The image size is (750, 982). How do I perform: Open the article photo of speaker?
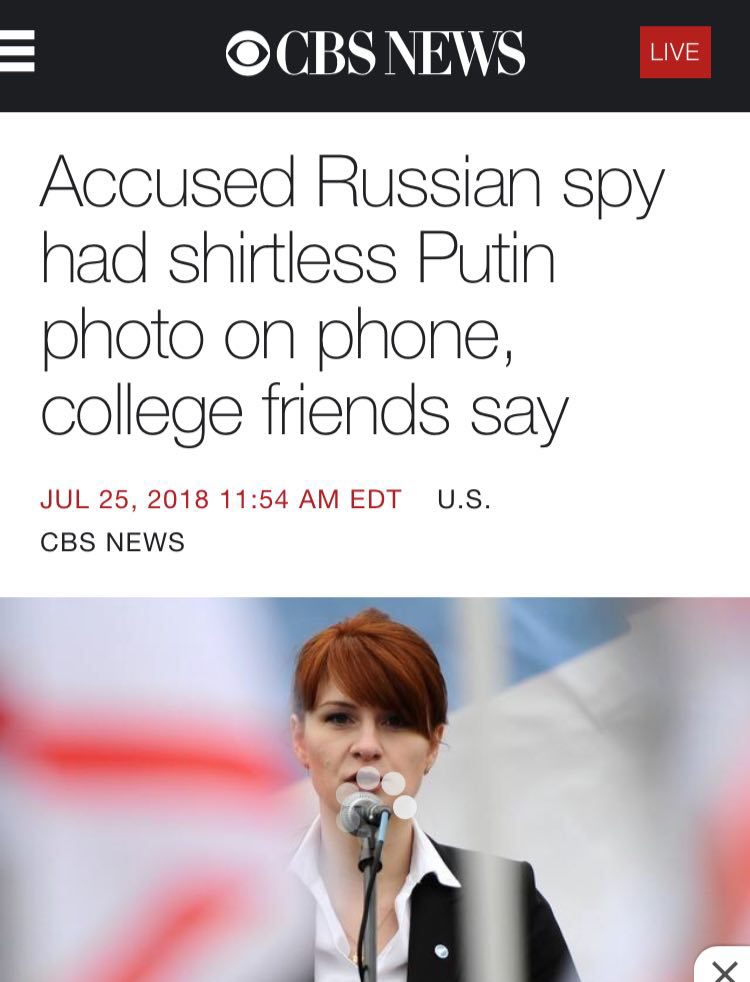click(x=375, y=789)
